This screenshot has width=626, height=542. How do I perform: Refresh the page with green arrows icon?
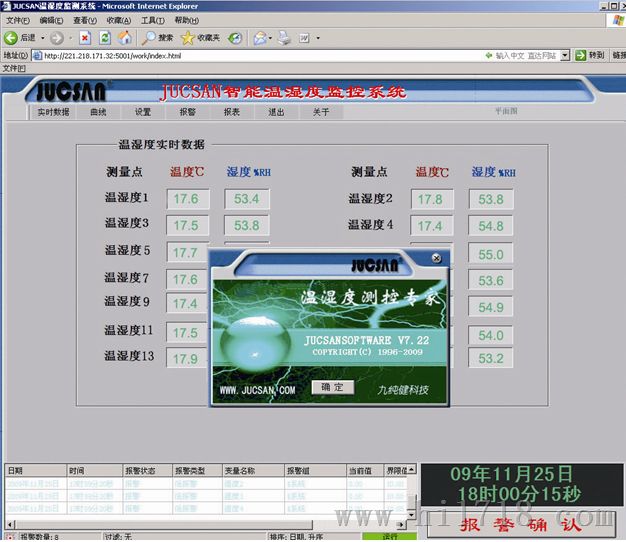tap(105, 38)
